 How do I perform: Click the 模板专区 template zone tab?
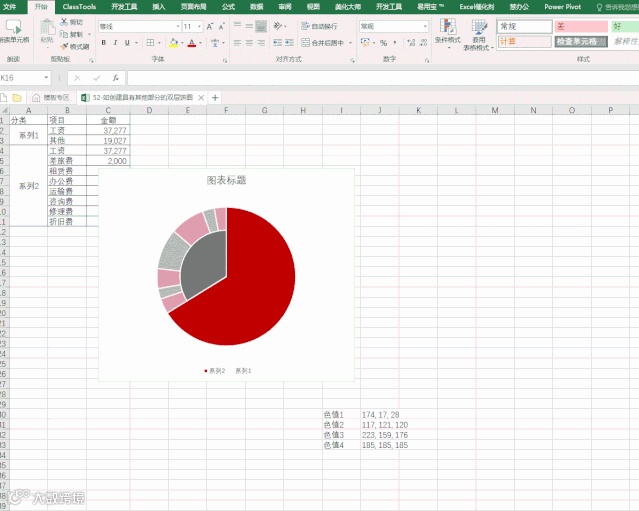tap(51, 97)
